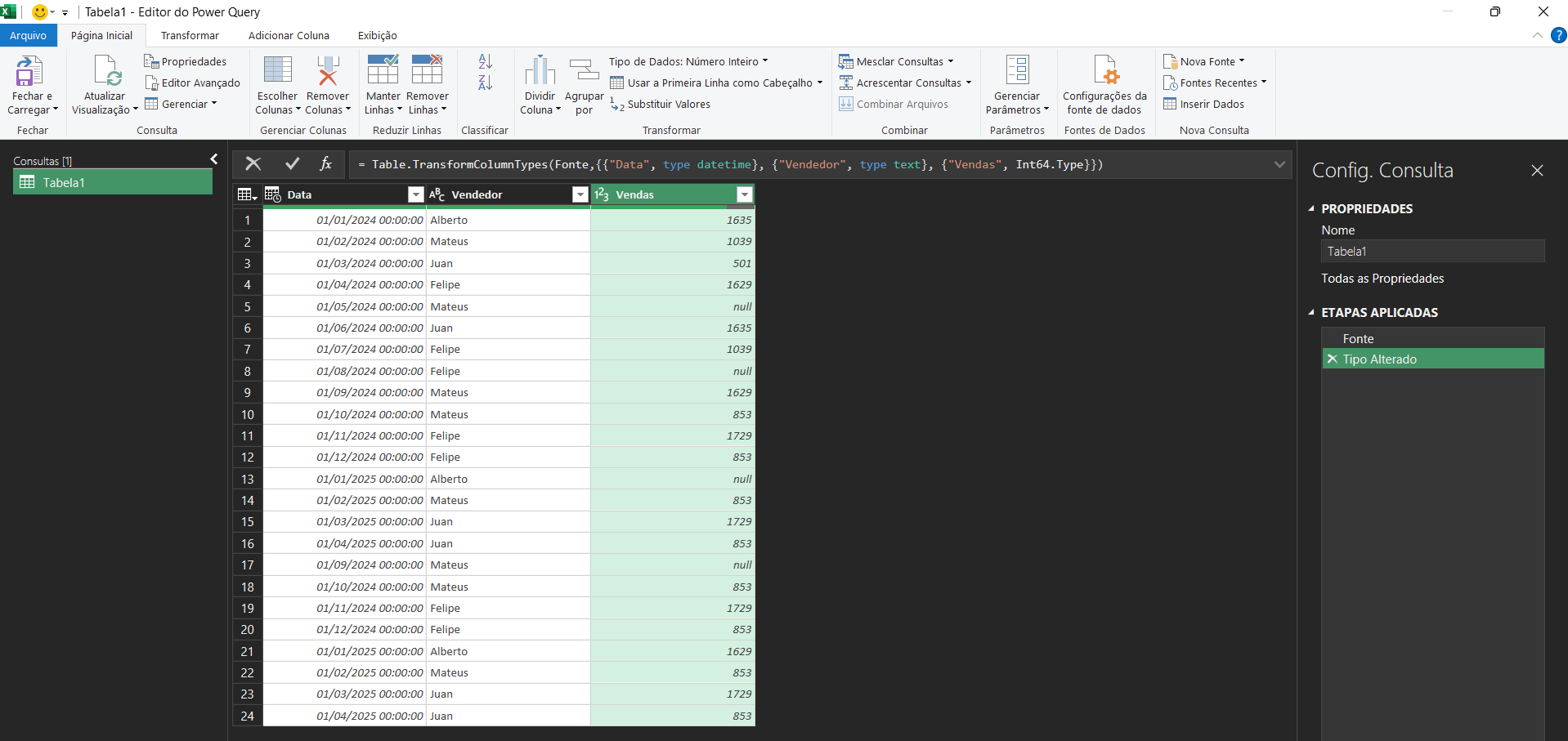
Task: Click the Escolher Colunas icon
Action: coord(278,70)
